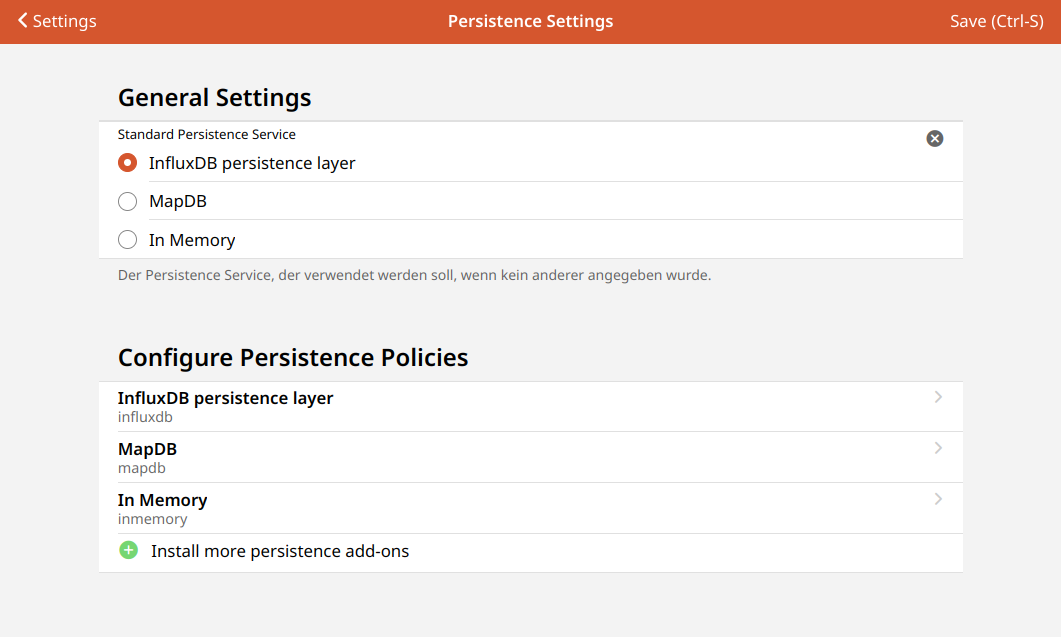Click the Configure Persistence Policies heading
The width and height of the screenshot is (1061, 637).
click(x=293, y=357)
